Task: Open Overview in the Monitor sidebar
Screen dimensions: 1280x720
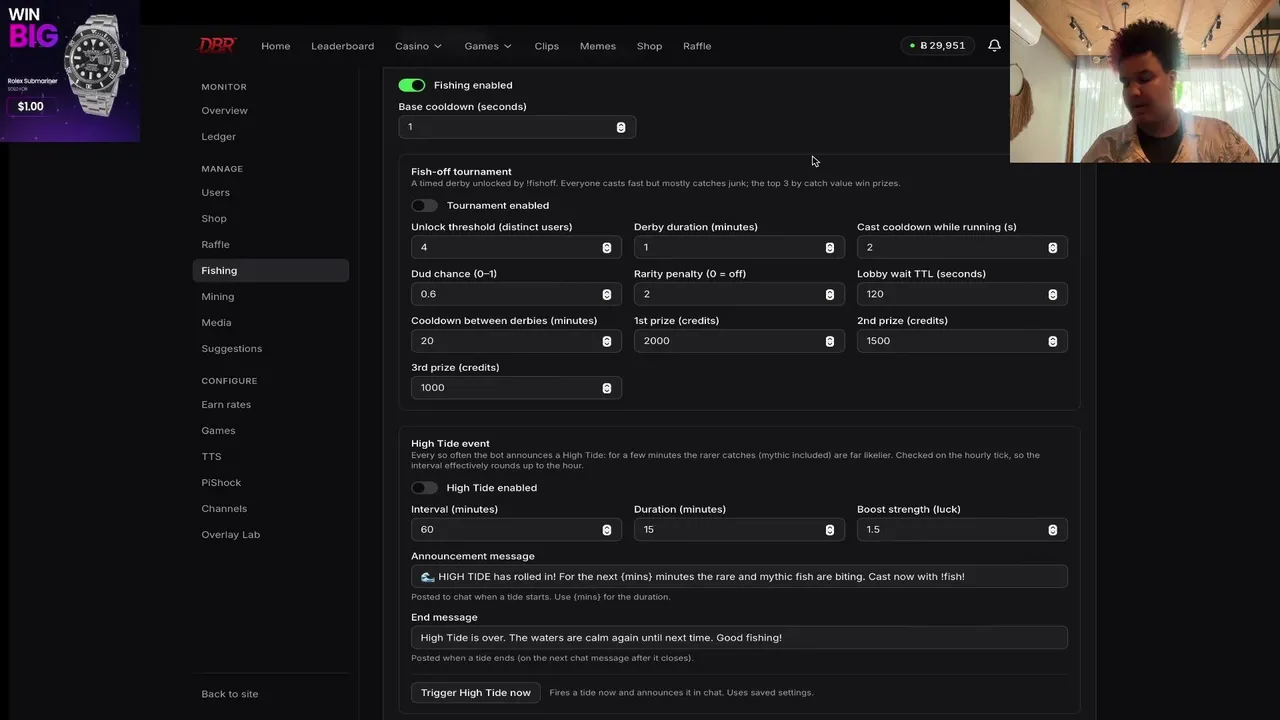Action: (224, 110)
